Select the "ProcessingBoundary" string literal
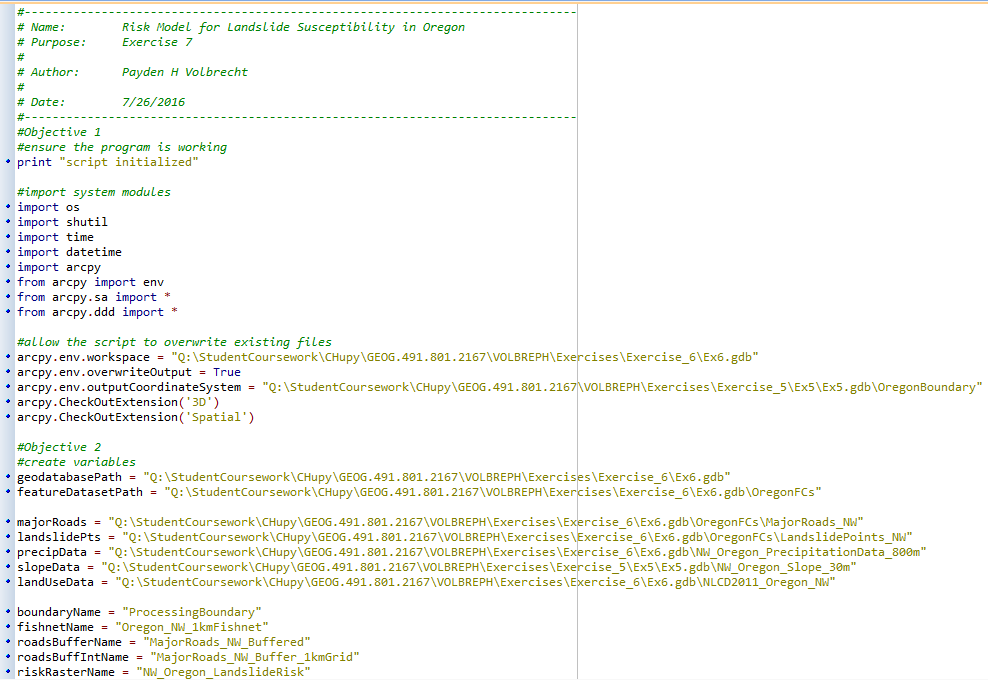Screen dimensions: 988x680 [x=192, y=611]
